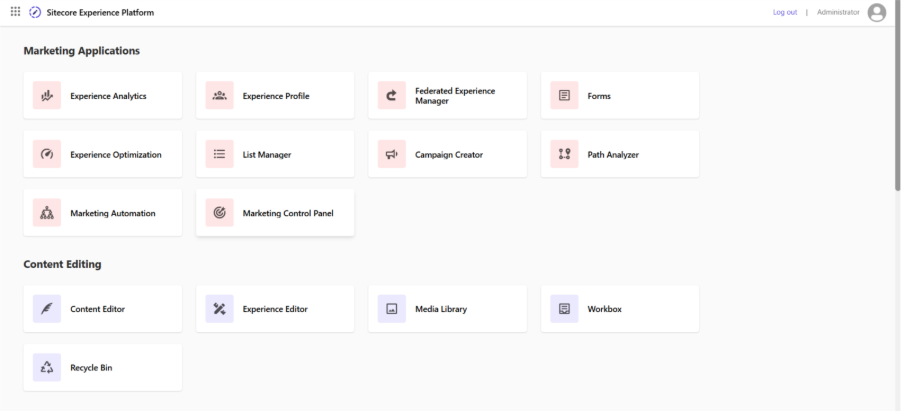Open the Workbox tile

620,309
